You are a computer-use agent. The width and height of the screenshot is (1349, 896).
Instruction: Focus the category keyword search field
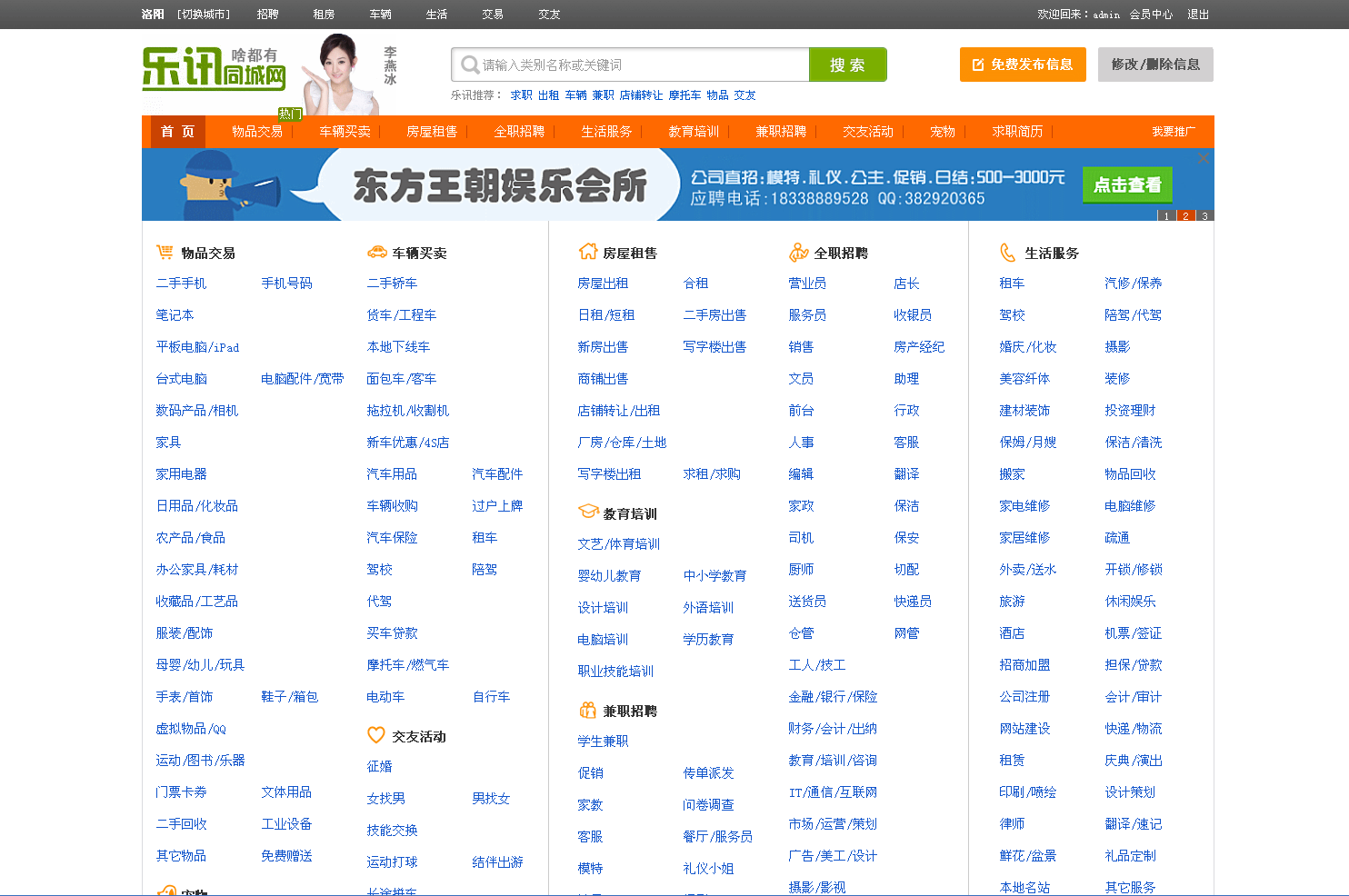pos(636,65)
